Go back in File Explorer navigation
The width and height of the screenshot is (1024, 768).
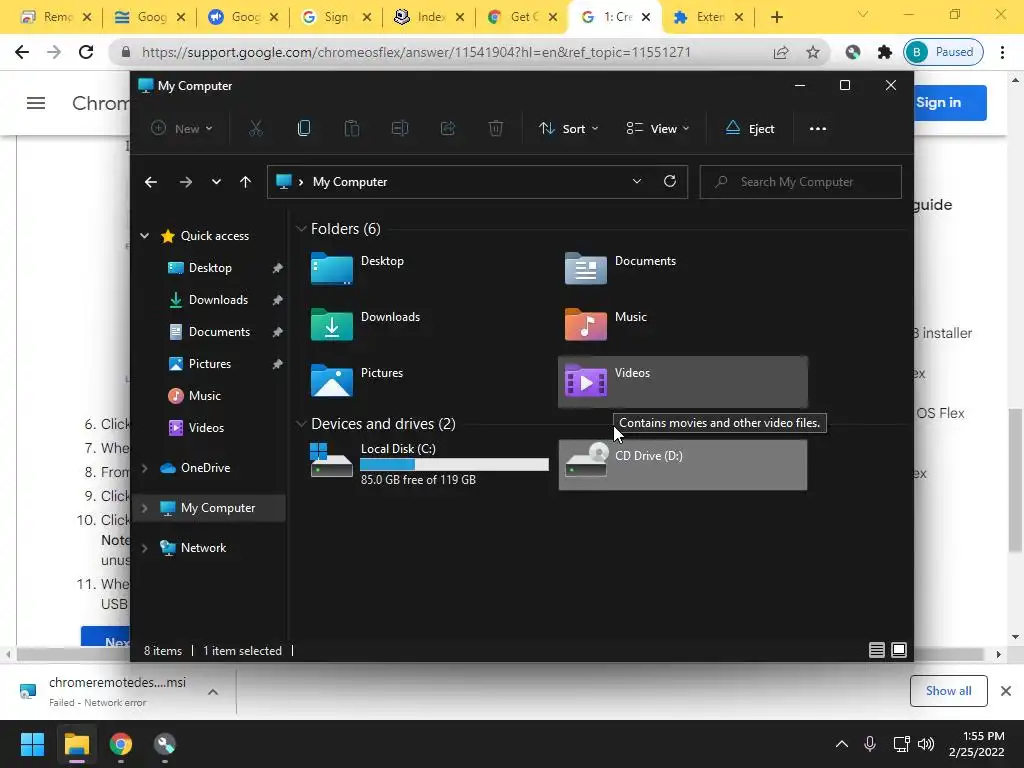click(151, 182)
